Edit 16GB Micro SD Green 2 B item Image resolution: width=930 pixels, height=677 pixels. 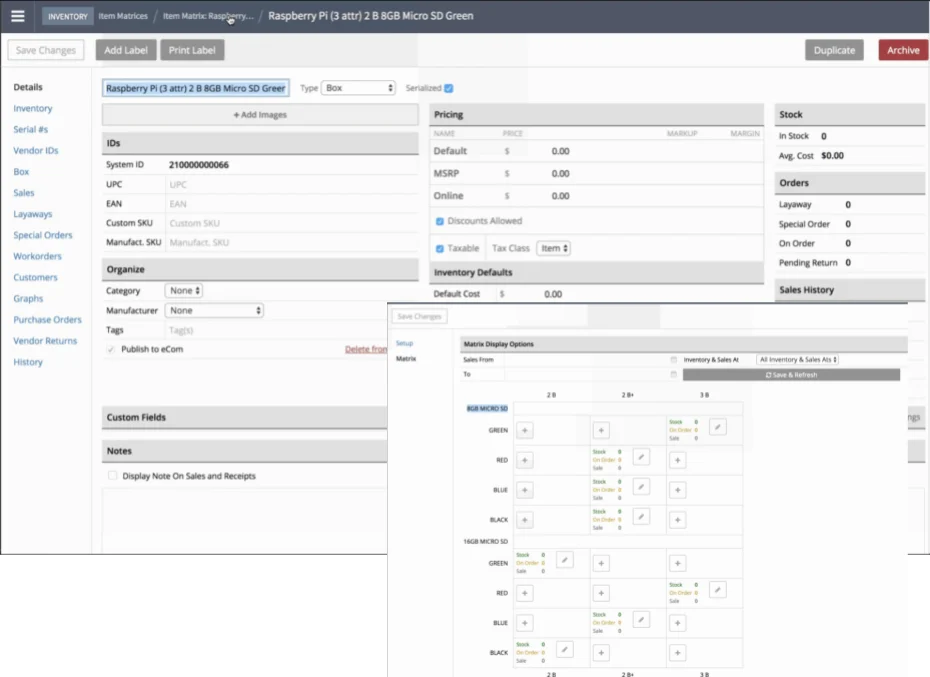point(565,560)
